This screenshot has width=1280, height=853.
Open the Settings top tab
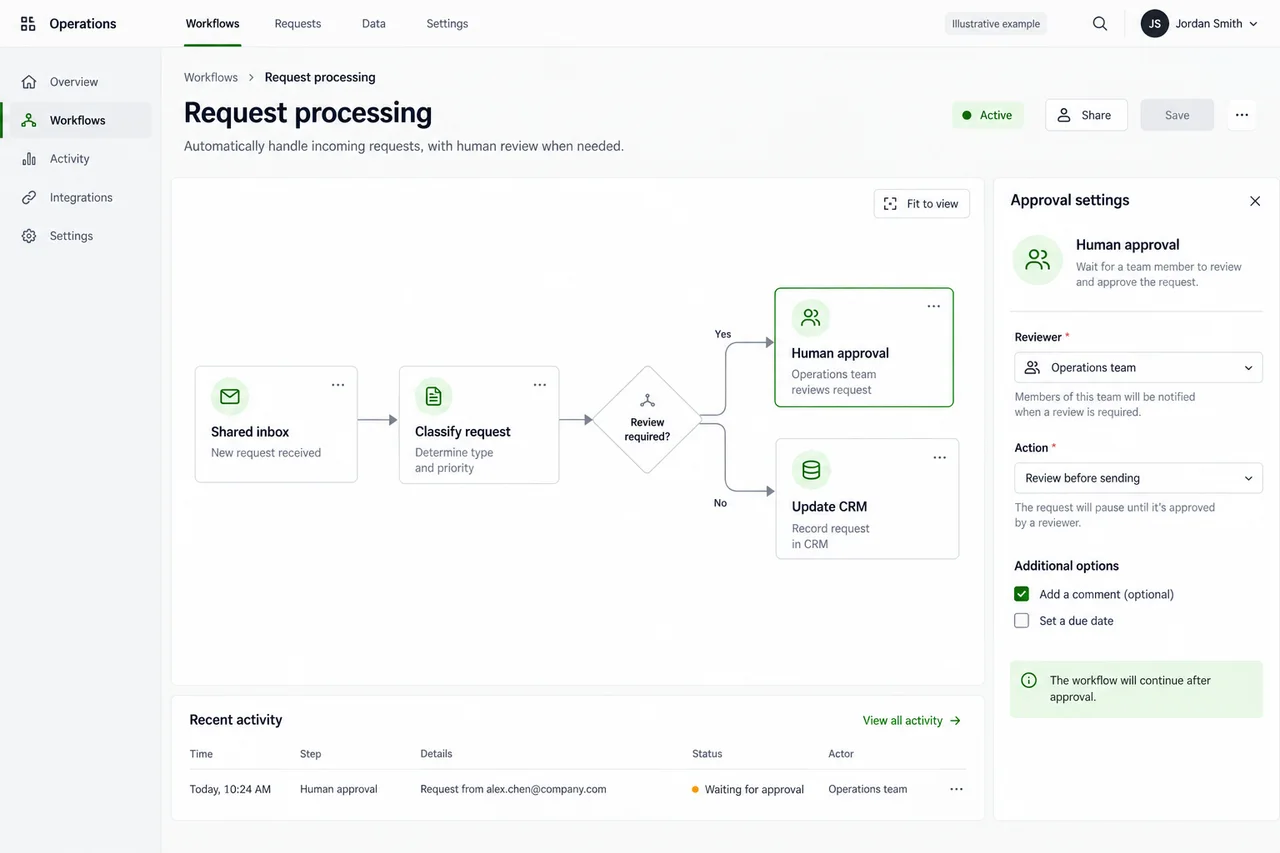(447, 24)
